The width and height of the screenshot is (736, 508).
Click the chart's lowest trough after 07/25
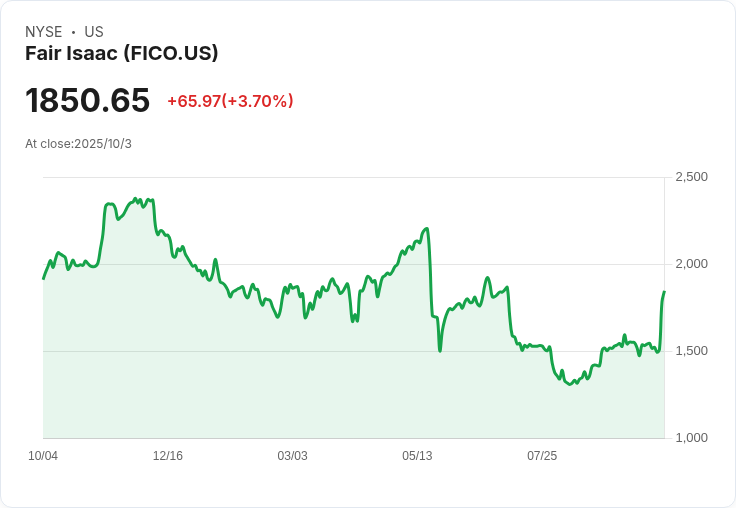[570, 384]
